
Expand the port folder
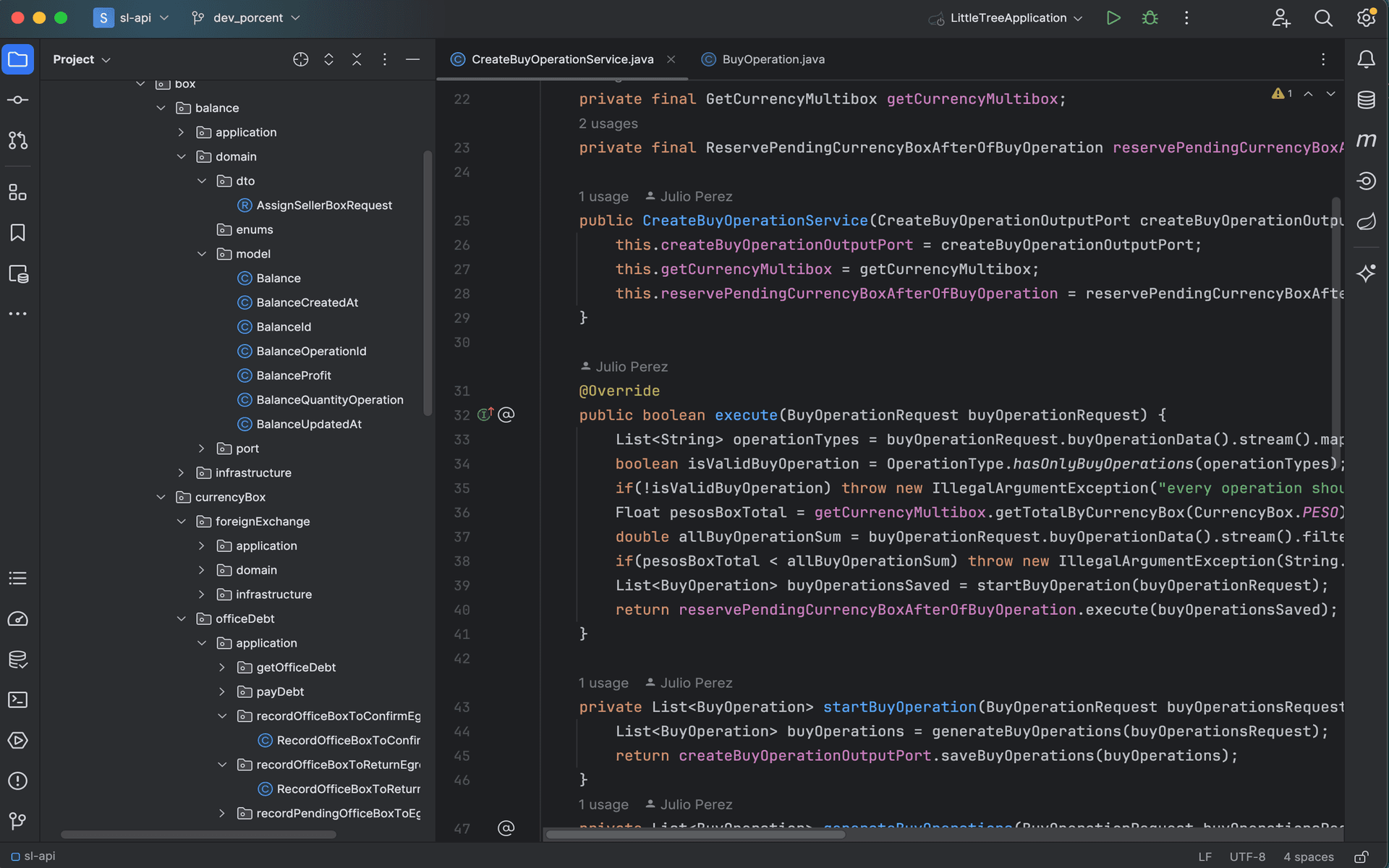pyautogui.click(x=202, y=448)
